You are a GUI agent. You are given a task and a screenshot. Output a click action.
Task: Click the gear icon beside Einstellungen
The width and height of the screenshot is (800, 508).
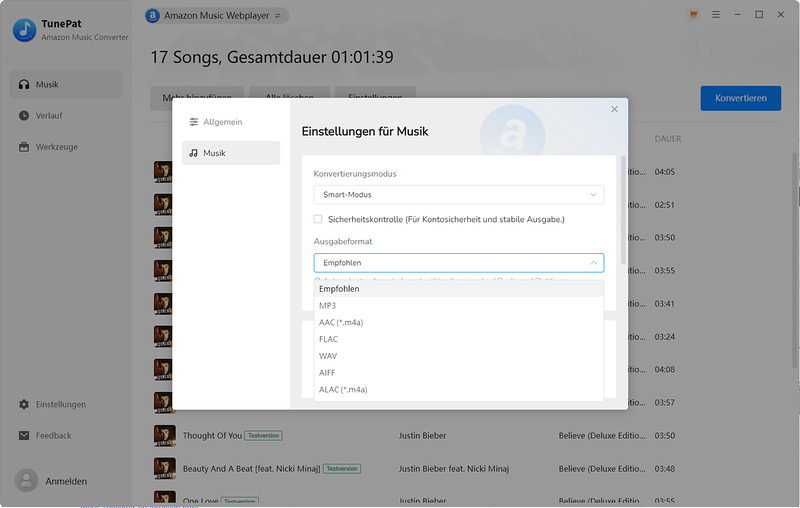[24, 404]
